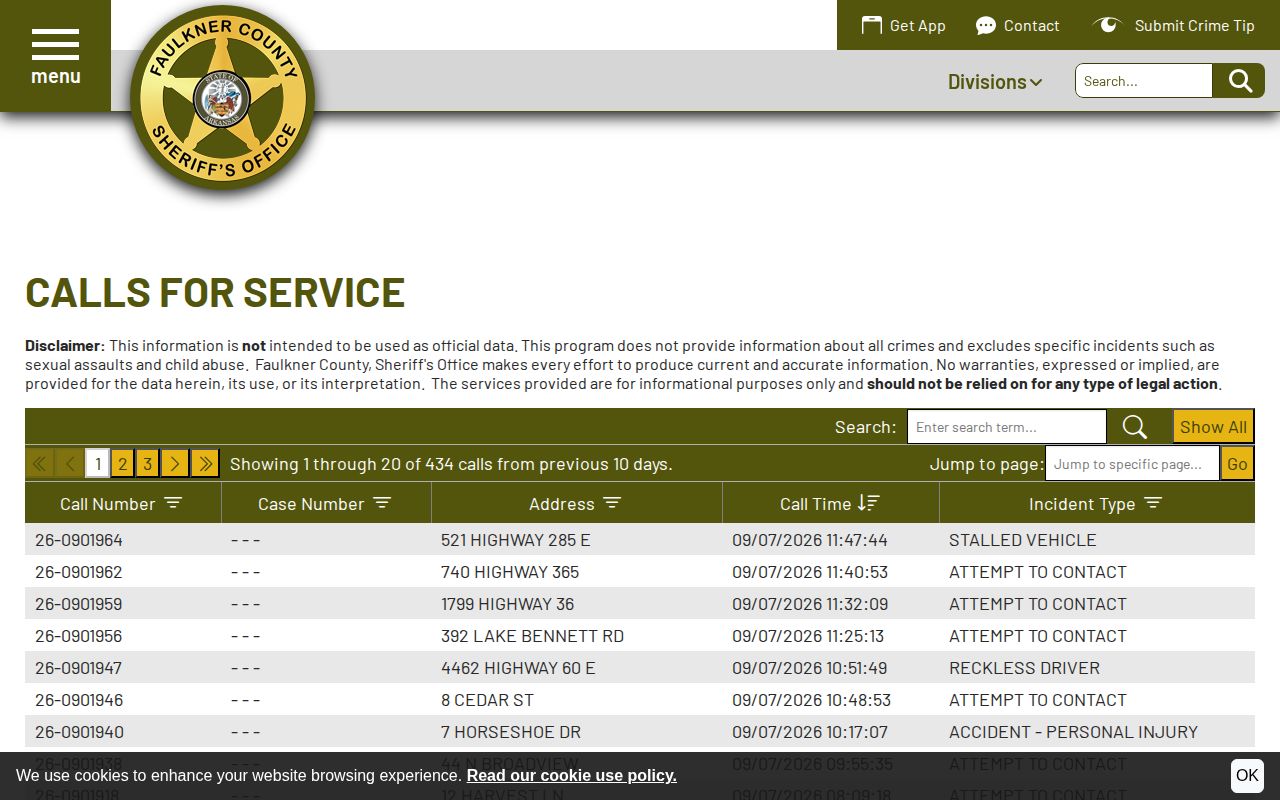This screenshot has width=1280, height=800.
Task: Go to previous page arrow
Action: click(70, 463)
